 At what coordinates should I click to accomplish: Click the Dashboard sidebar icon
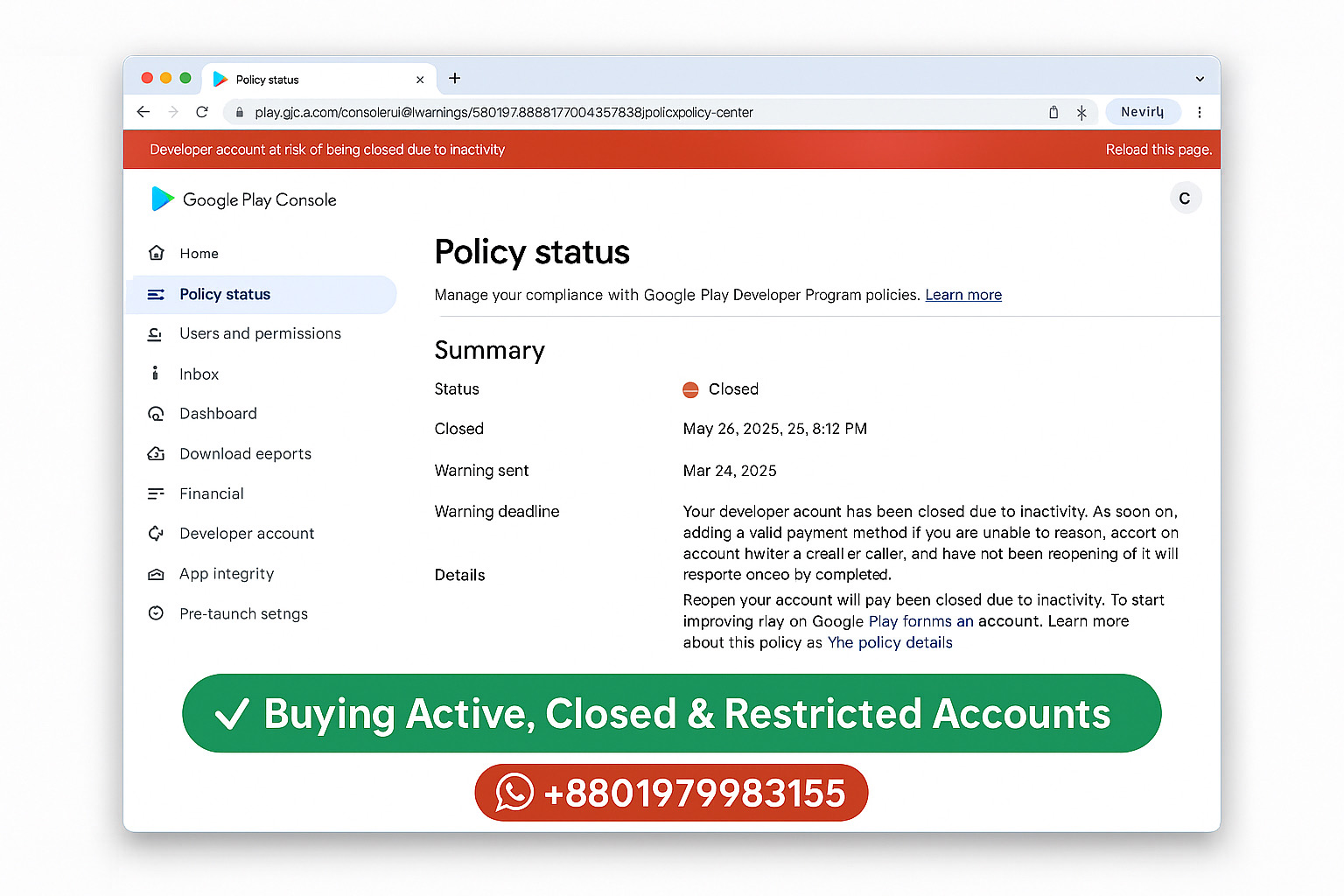(156, 414)
